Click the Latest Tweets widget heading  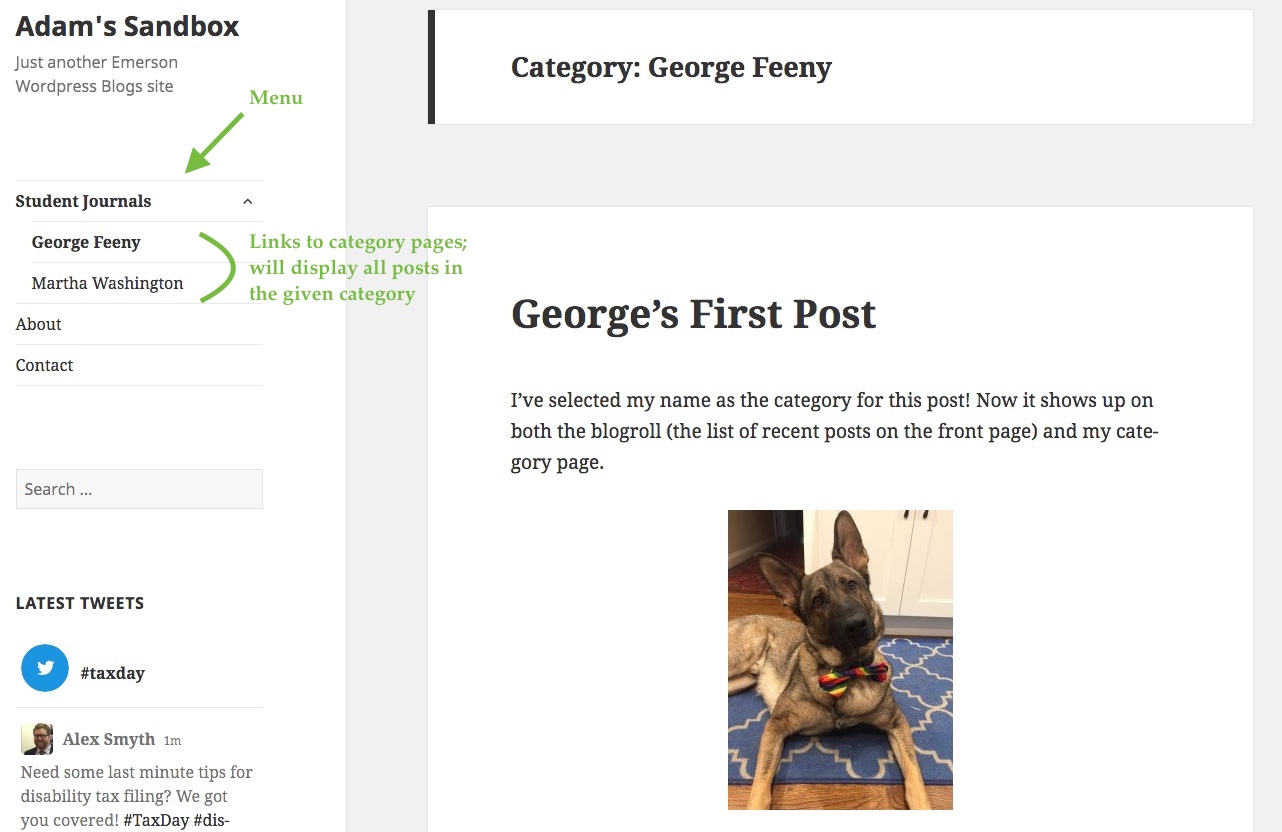coord(80,603)
